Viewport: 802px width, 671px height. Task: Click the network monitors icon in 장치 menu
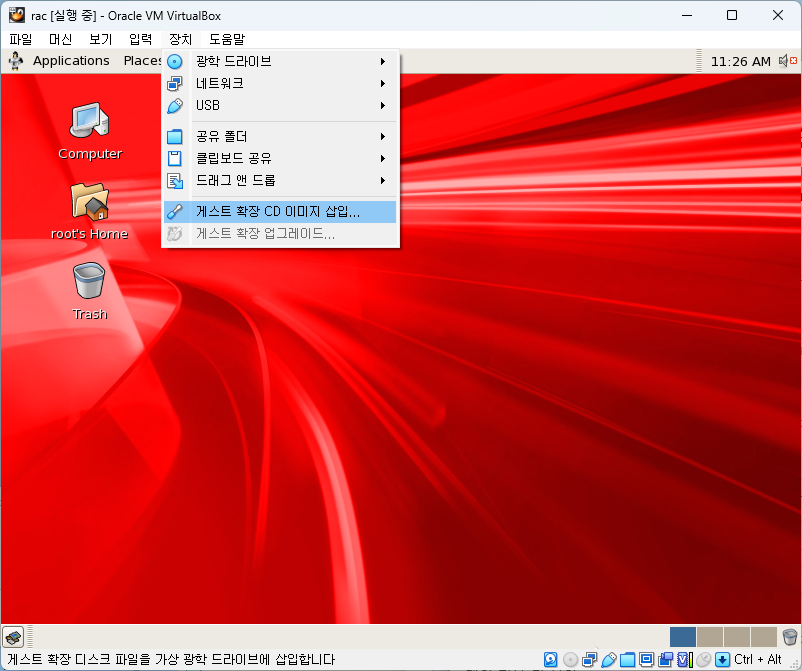click(x=175, y=83)
